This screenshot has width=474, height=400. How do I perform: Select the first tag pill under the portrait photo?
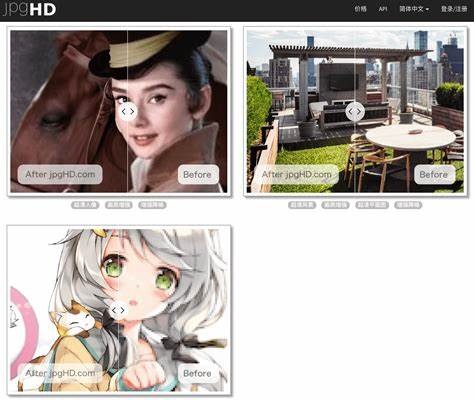(x=85, y=205)
